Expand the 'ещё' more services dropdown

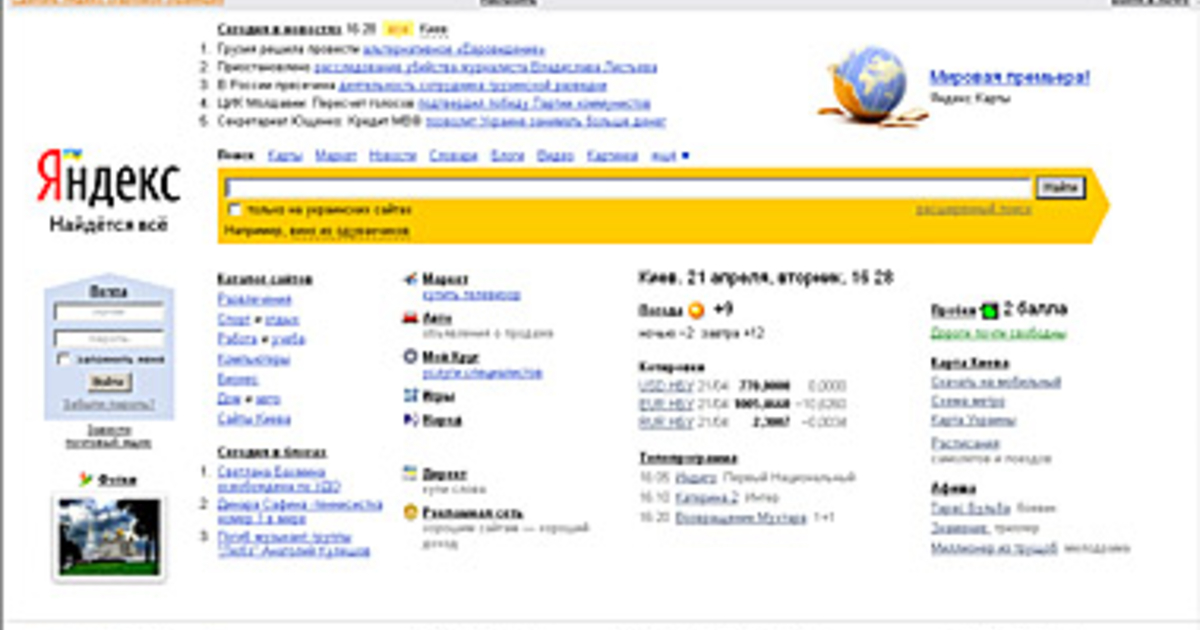pos(669,156)
